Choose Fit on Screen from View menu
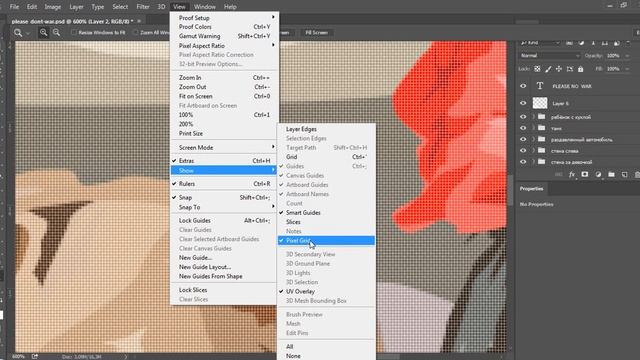The image size is (640, 360). click(224, 96)
